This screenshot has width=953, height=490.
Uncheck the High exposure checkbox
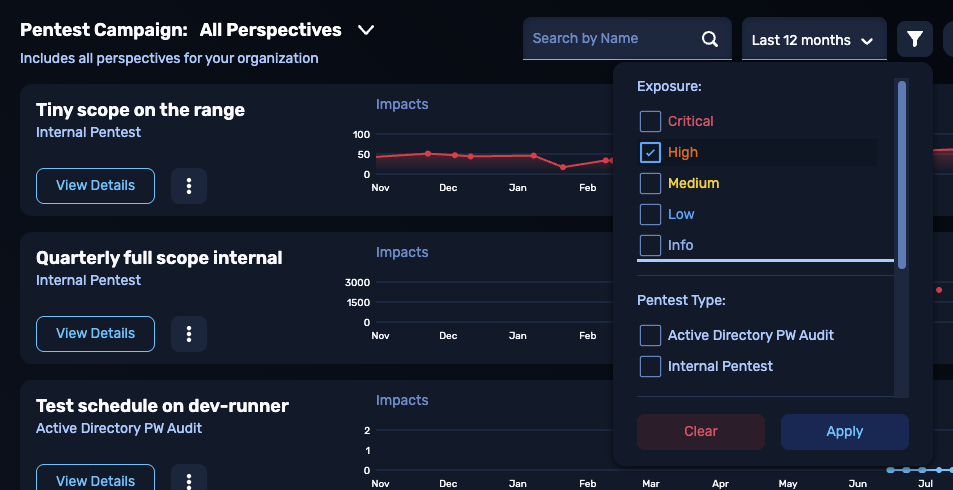[650, 152]
